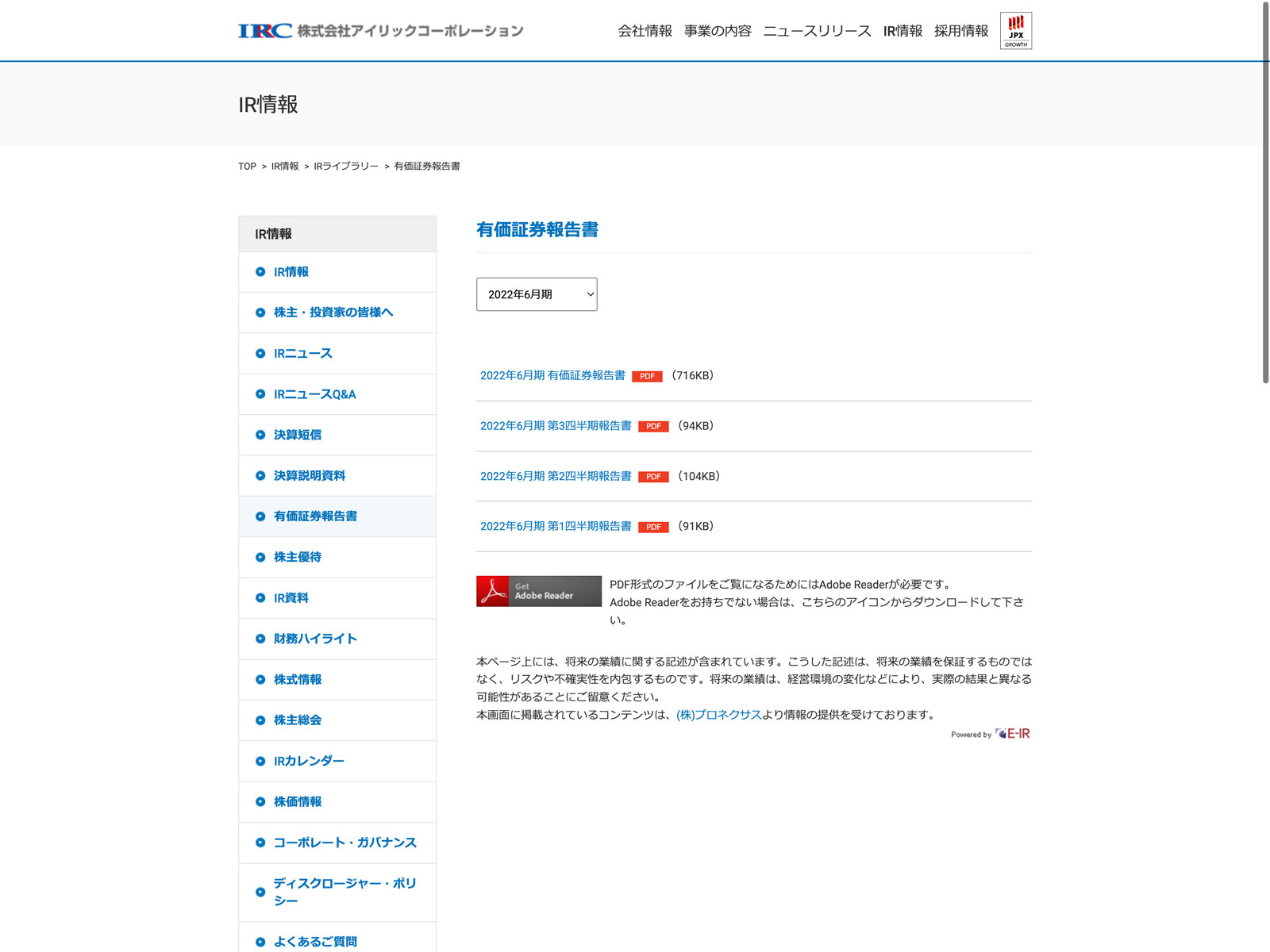
Task: Open 株主優待 in the sidebar
Action: coord(298,557)
